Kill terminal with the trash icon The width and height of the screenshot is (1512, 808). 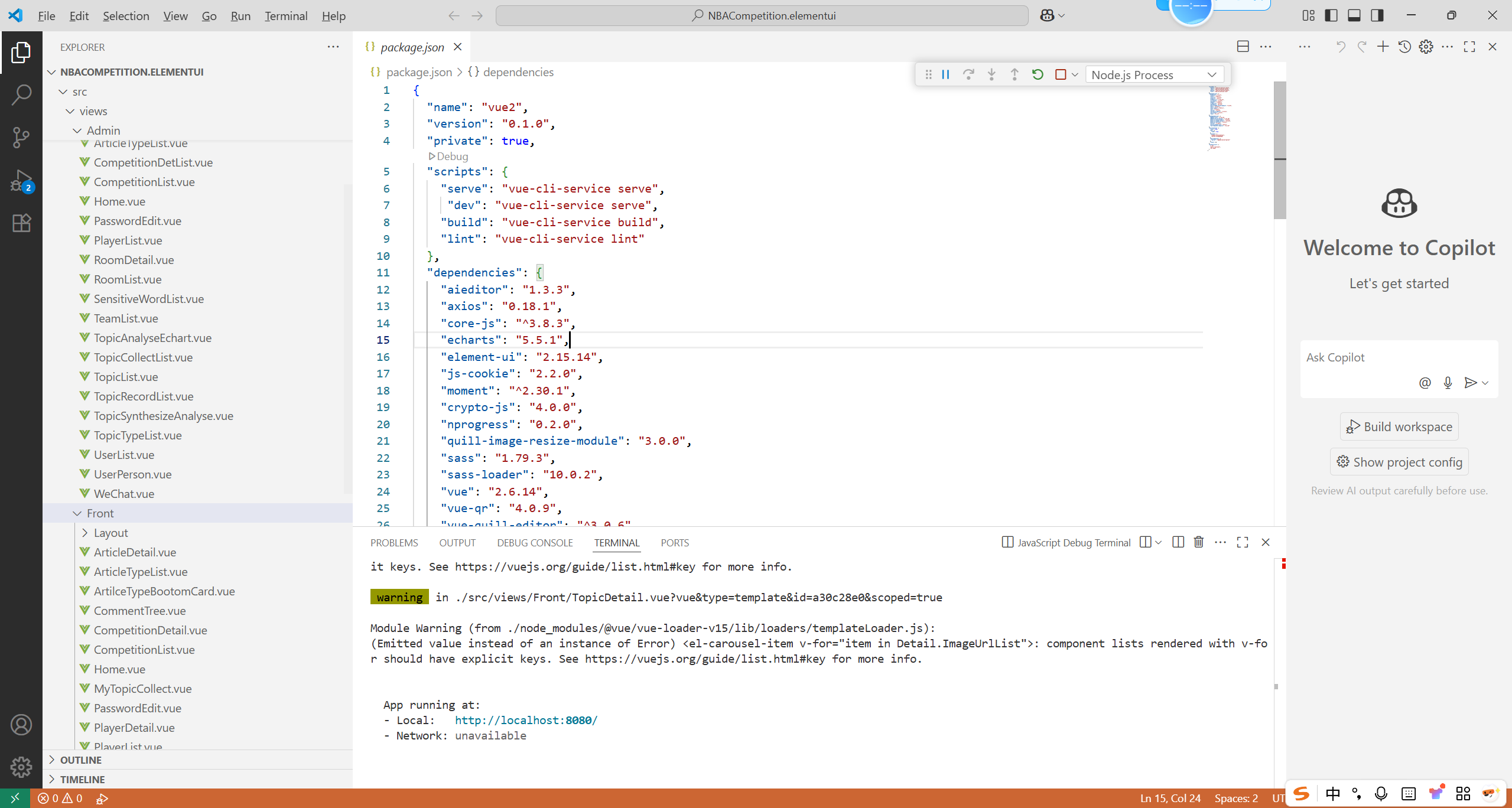(1199, 542)
